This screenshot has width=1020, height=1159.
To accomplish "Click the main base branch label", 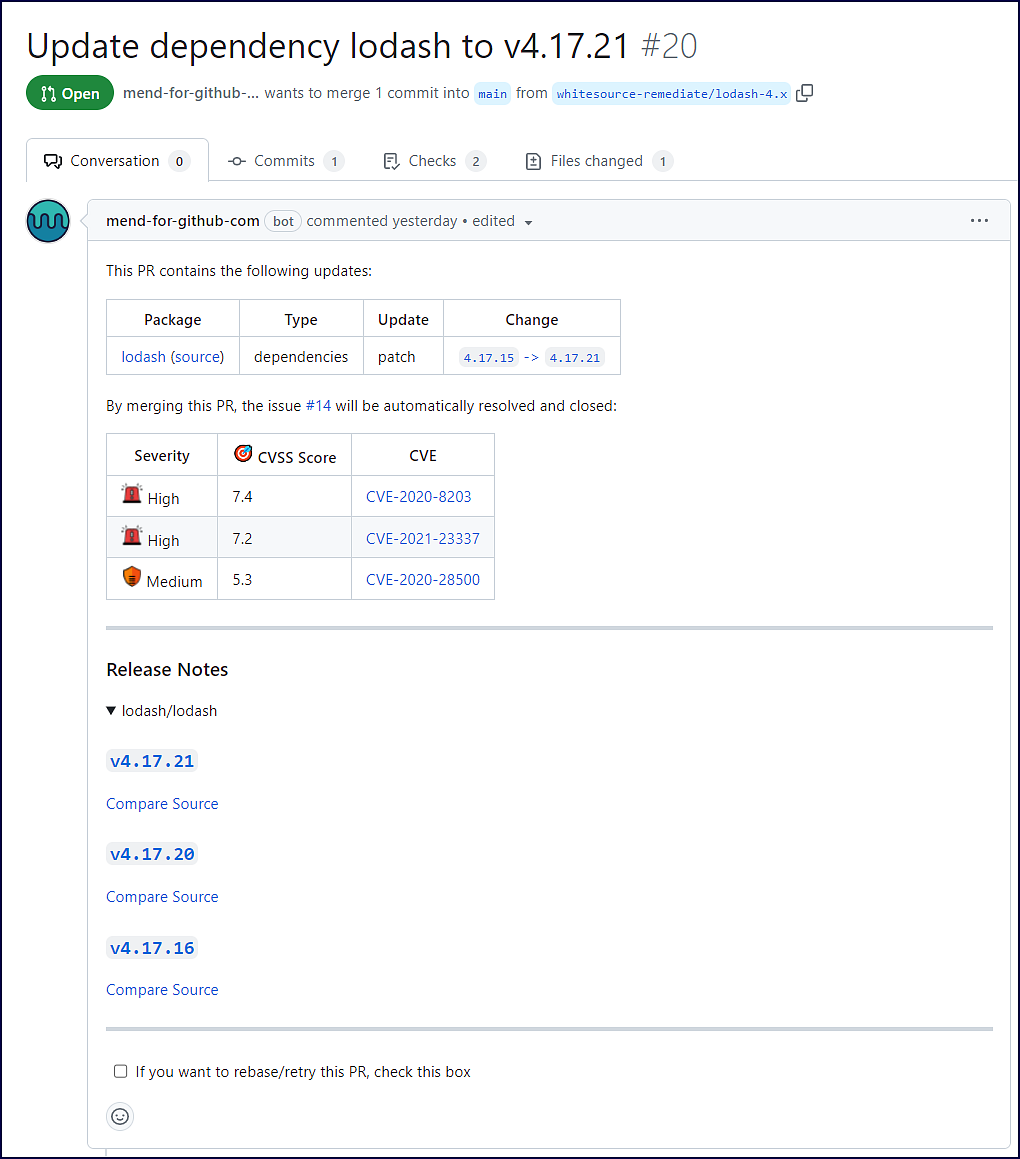I will 492,94.
